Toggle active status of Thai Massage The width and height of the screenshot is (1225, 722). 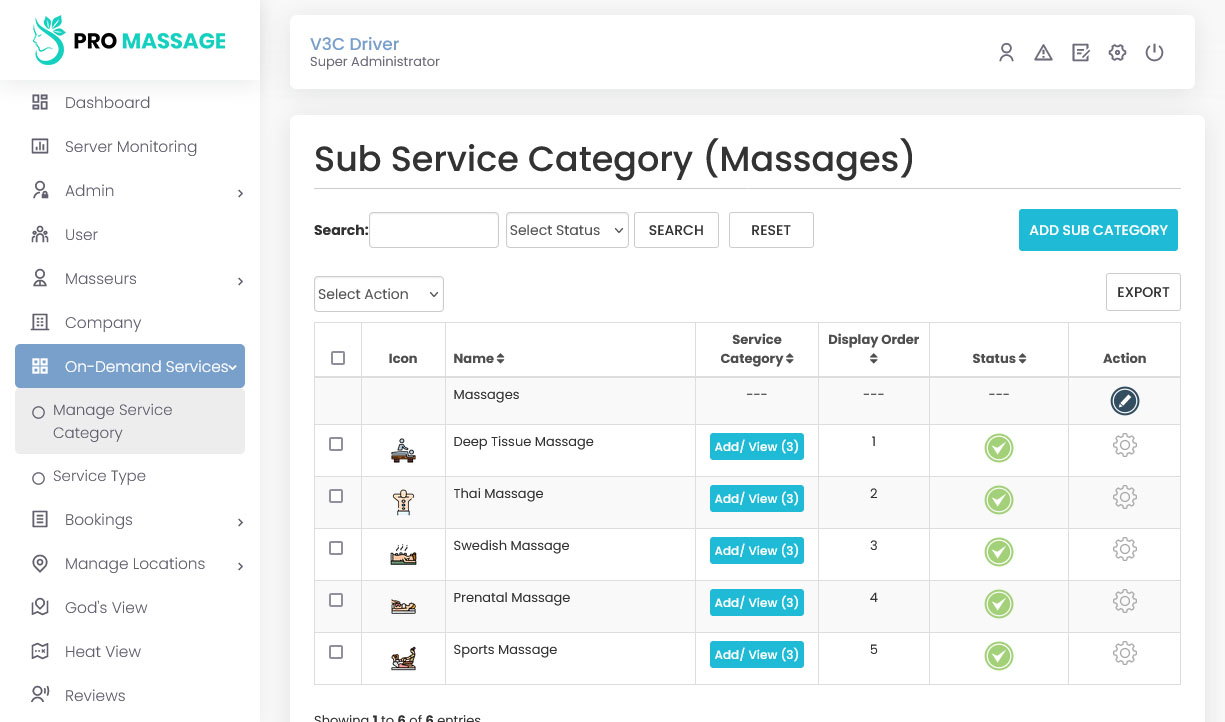pos(998,500)
